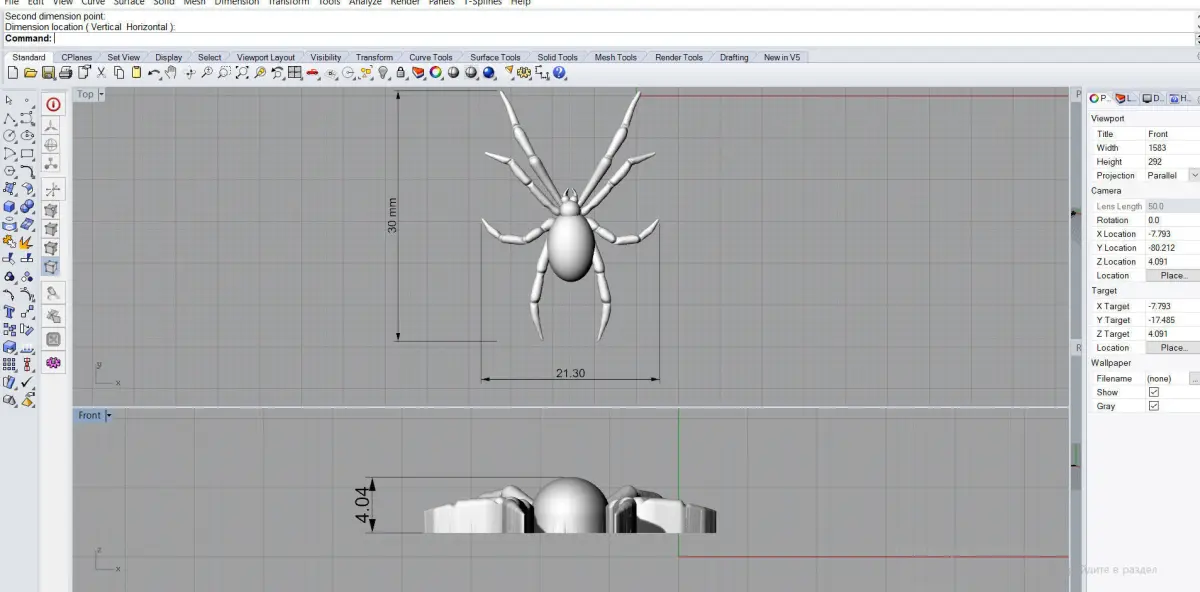The width and height of the screenshot is (1200, 592).
Task: Open the Layers icon in the toolbar
Action: [x=418, y=73]
